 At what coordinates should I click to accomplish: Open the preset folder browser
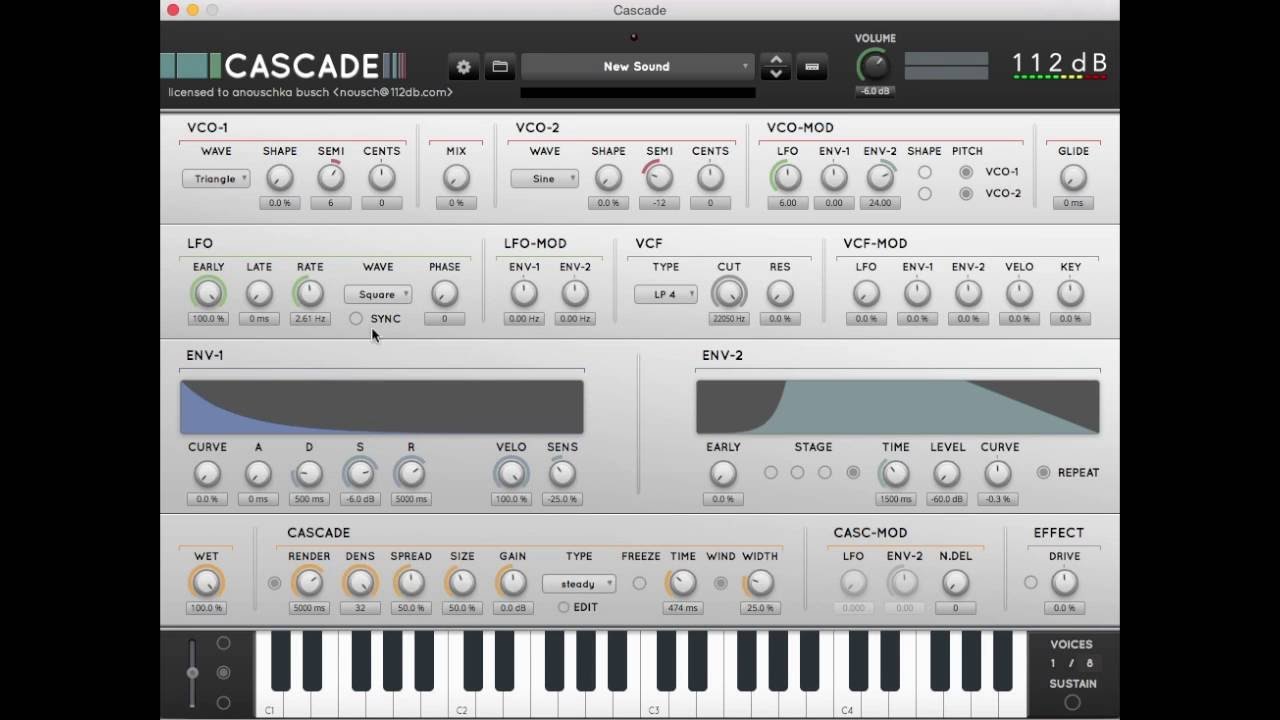[x=500, y=67]
